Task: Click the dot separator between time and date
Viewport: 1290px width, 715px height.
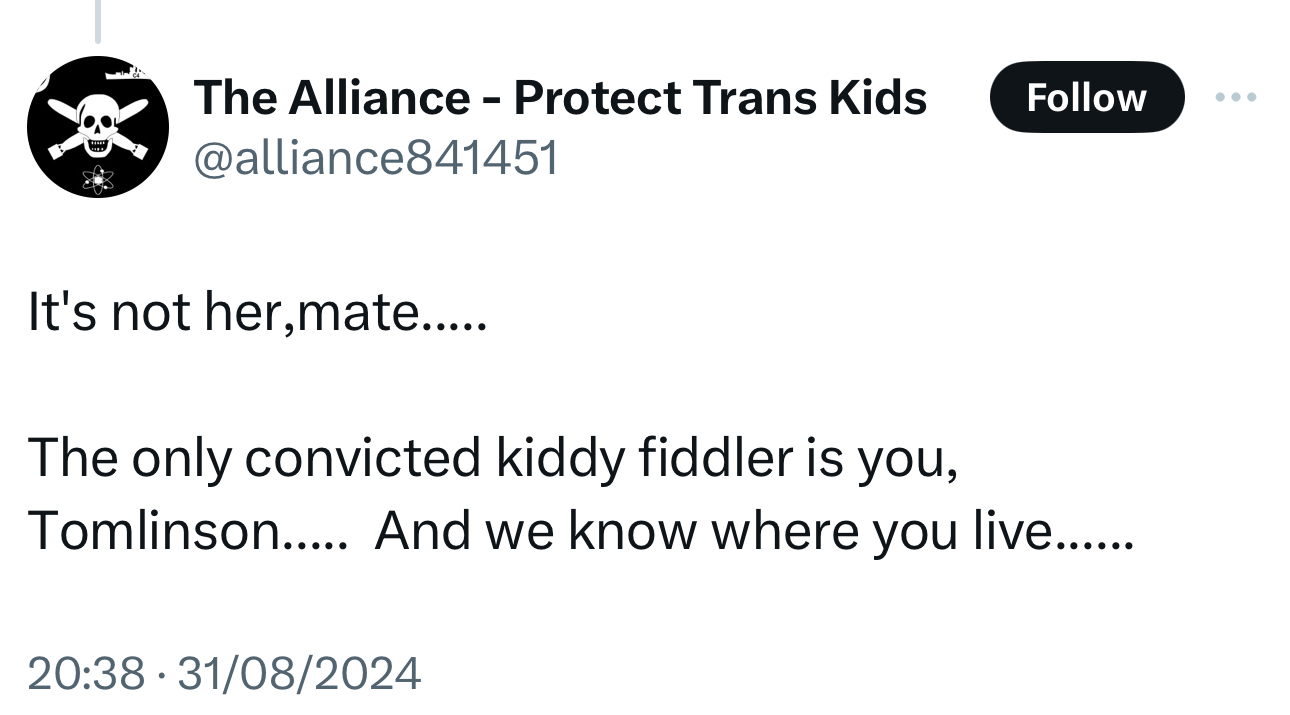Action: pos(161,673)
